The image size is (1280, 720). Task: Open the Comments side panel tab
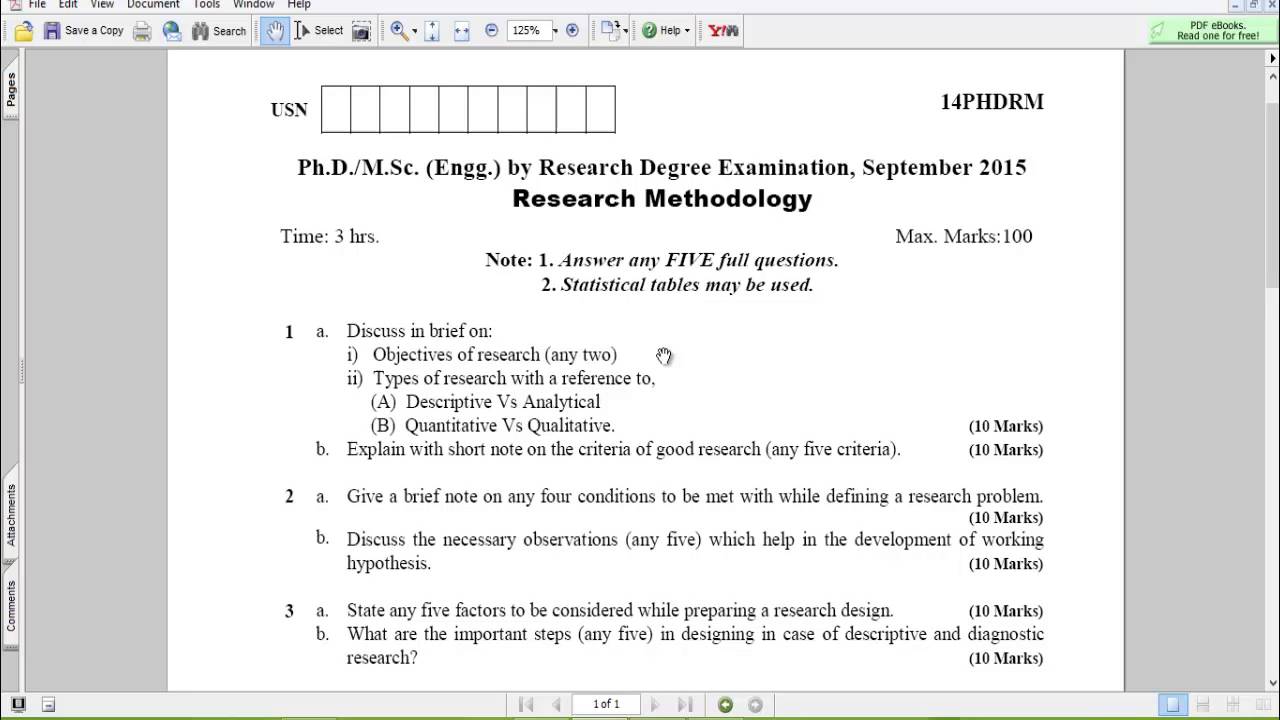click(x=11, y=606)
